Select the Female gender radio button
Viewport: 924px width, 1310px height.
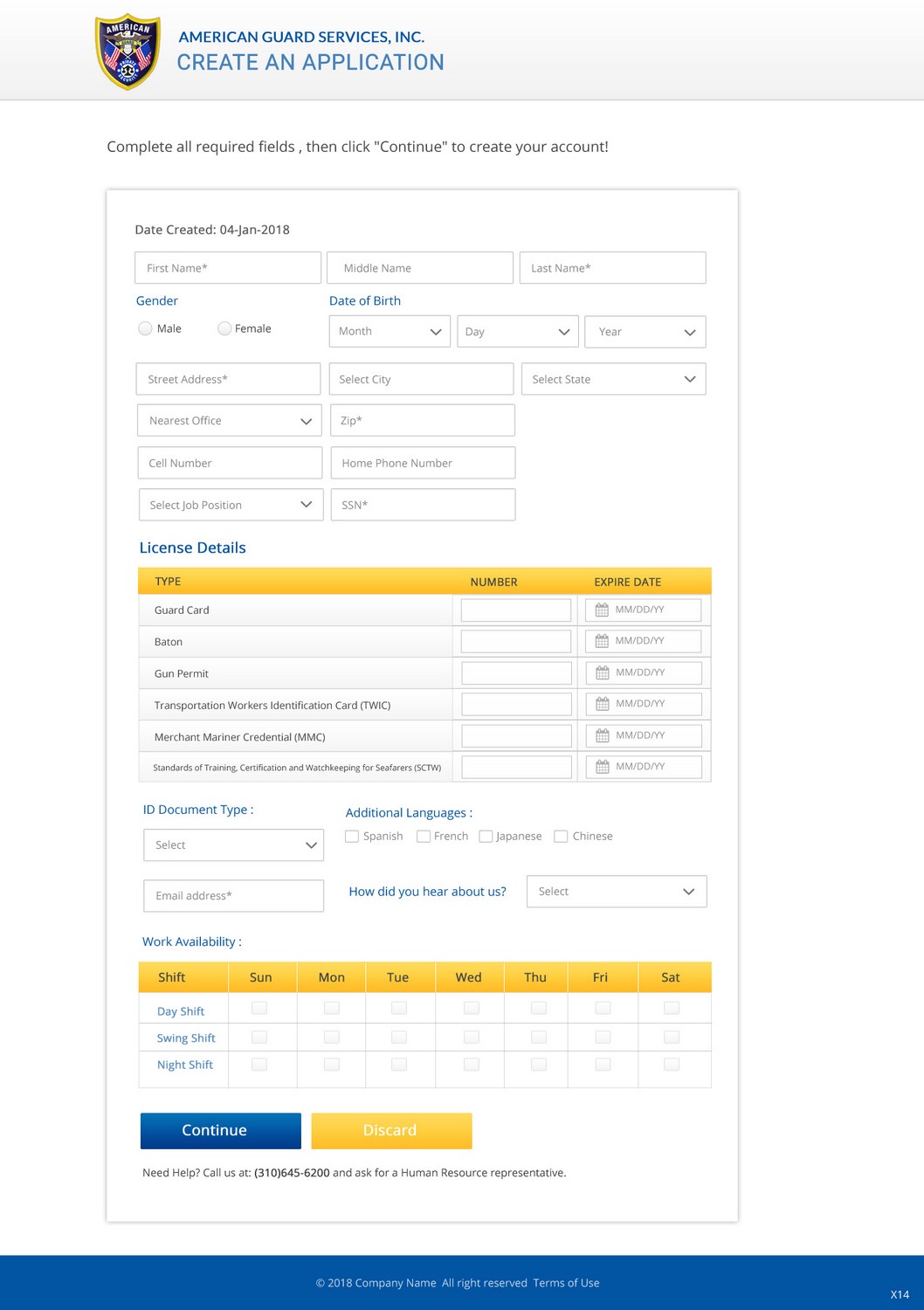[x=224, y=328]
